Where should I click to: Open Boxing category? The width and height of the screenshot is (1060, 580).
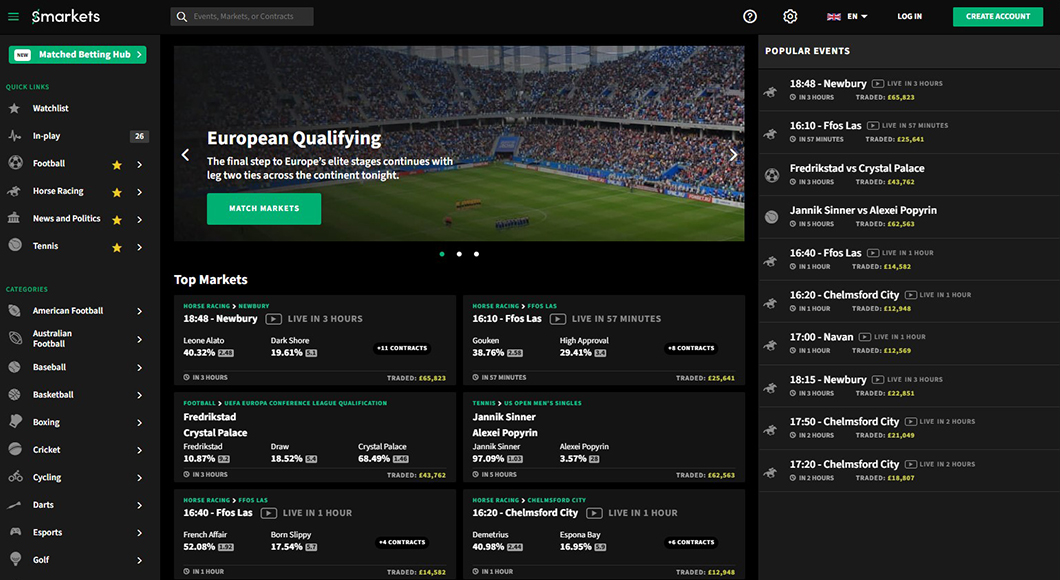[47, 422]
